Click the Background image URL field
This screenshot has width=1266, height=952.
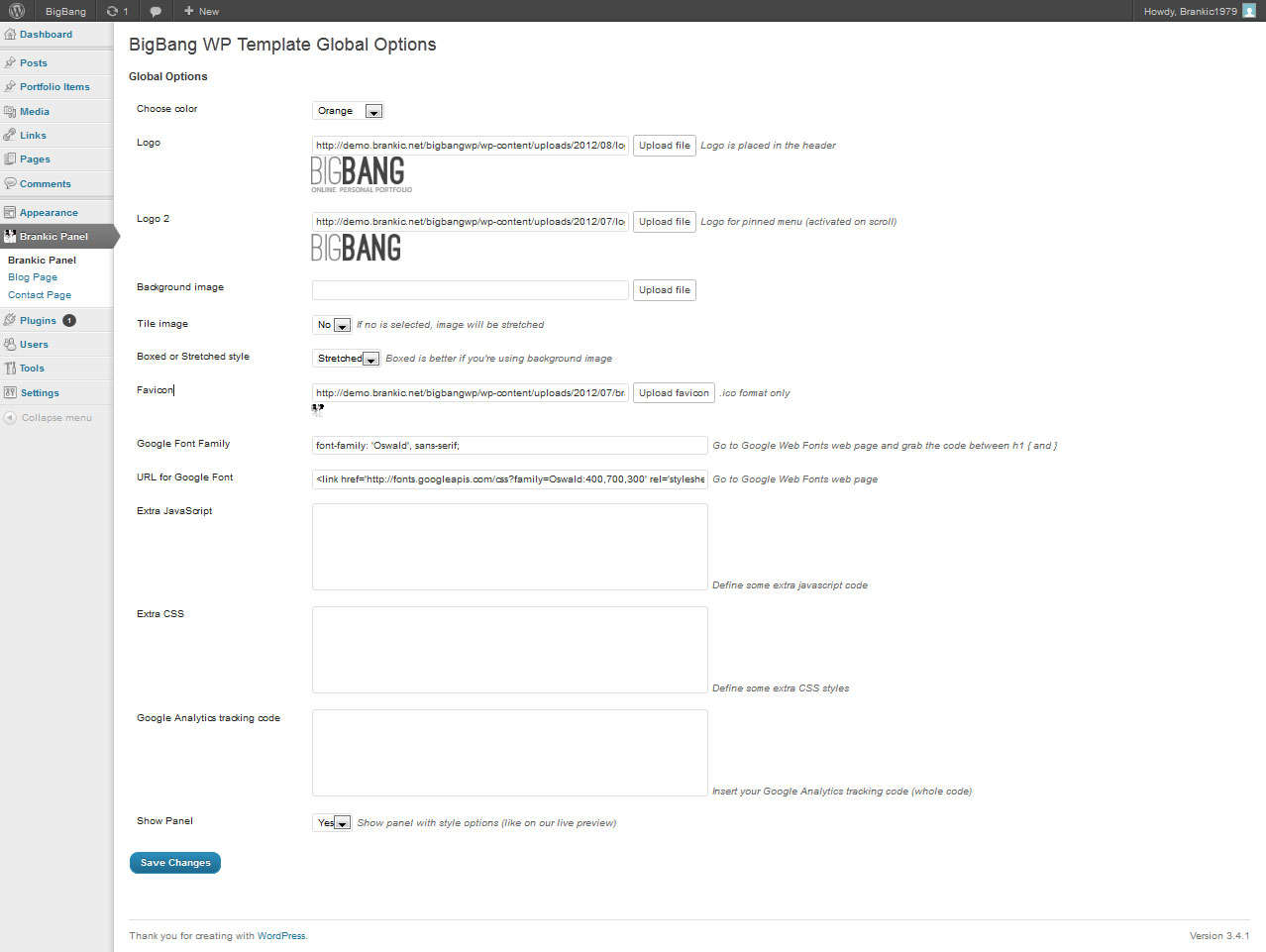470,290
